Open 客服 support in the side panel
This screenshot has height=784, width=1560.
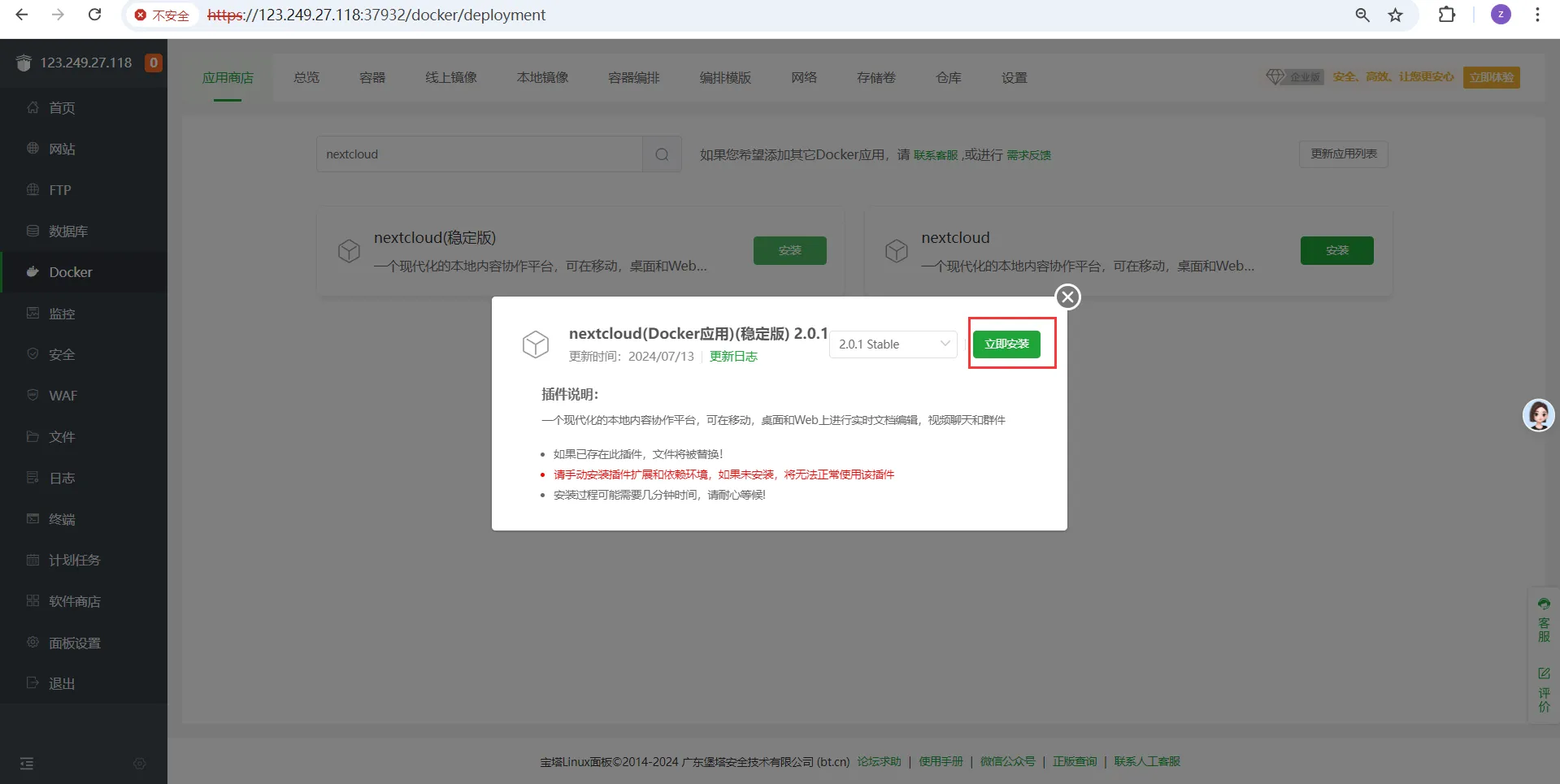click(x=1544, y=620)
